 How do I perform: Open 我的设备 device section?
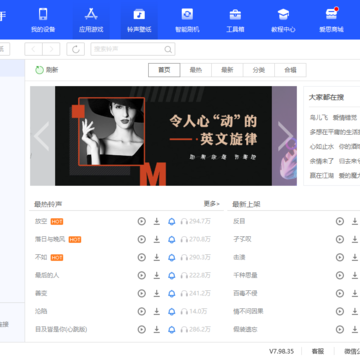tap(43, 20)
